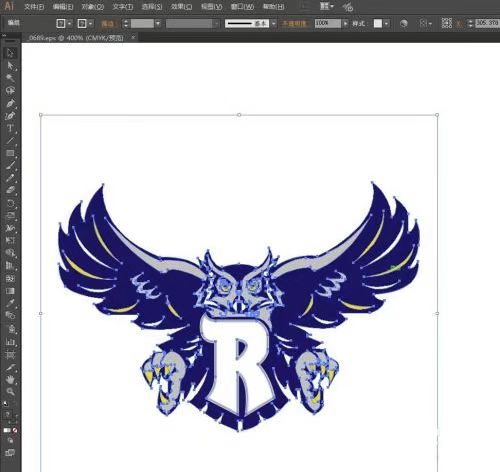Open the 文字(T) menu
The image size is (500, 472).
coord(123,7)
